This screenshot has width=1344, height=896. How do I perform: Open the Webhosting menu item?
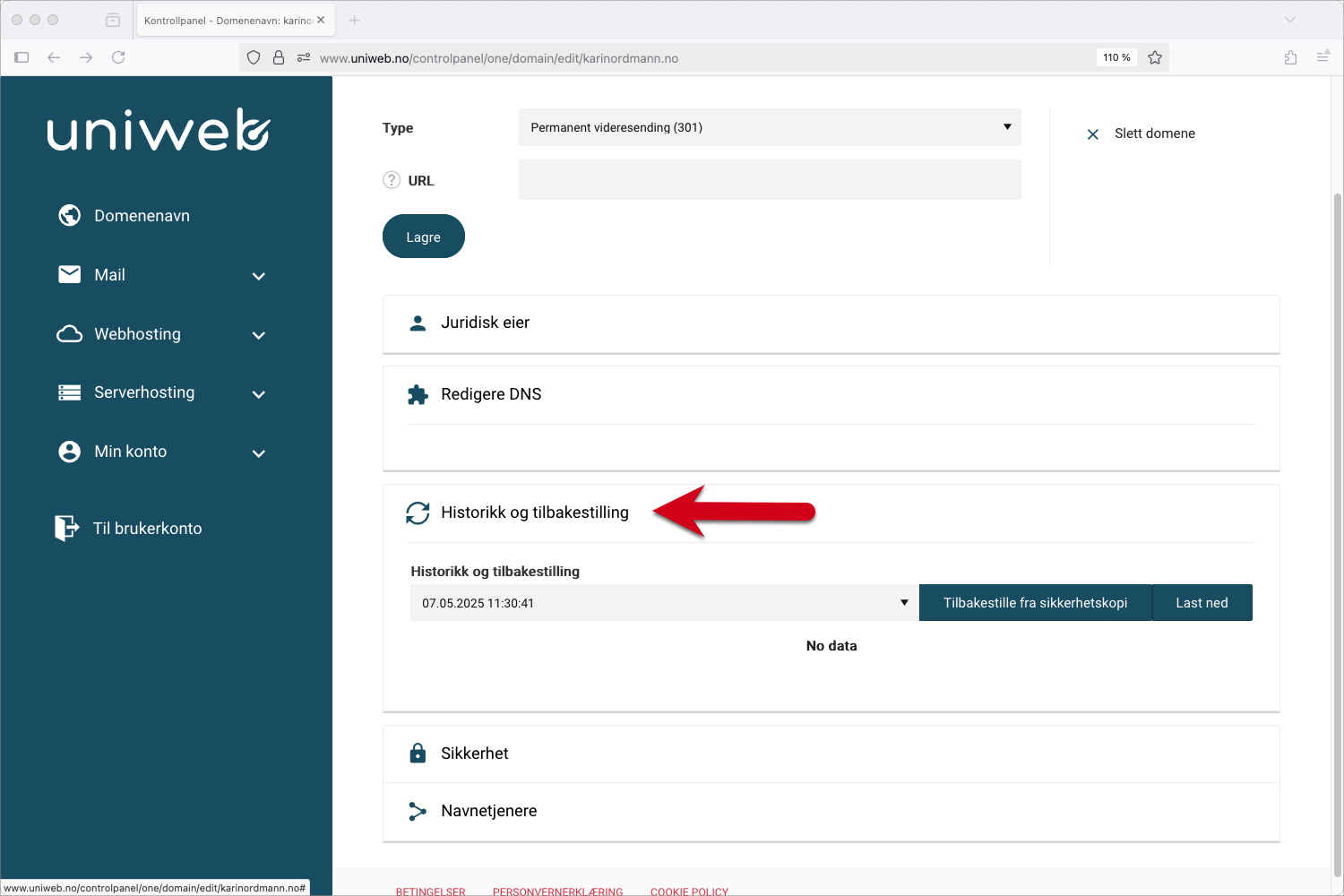coord(137,334)
